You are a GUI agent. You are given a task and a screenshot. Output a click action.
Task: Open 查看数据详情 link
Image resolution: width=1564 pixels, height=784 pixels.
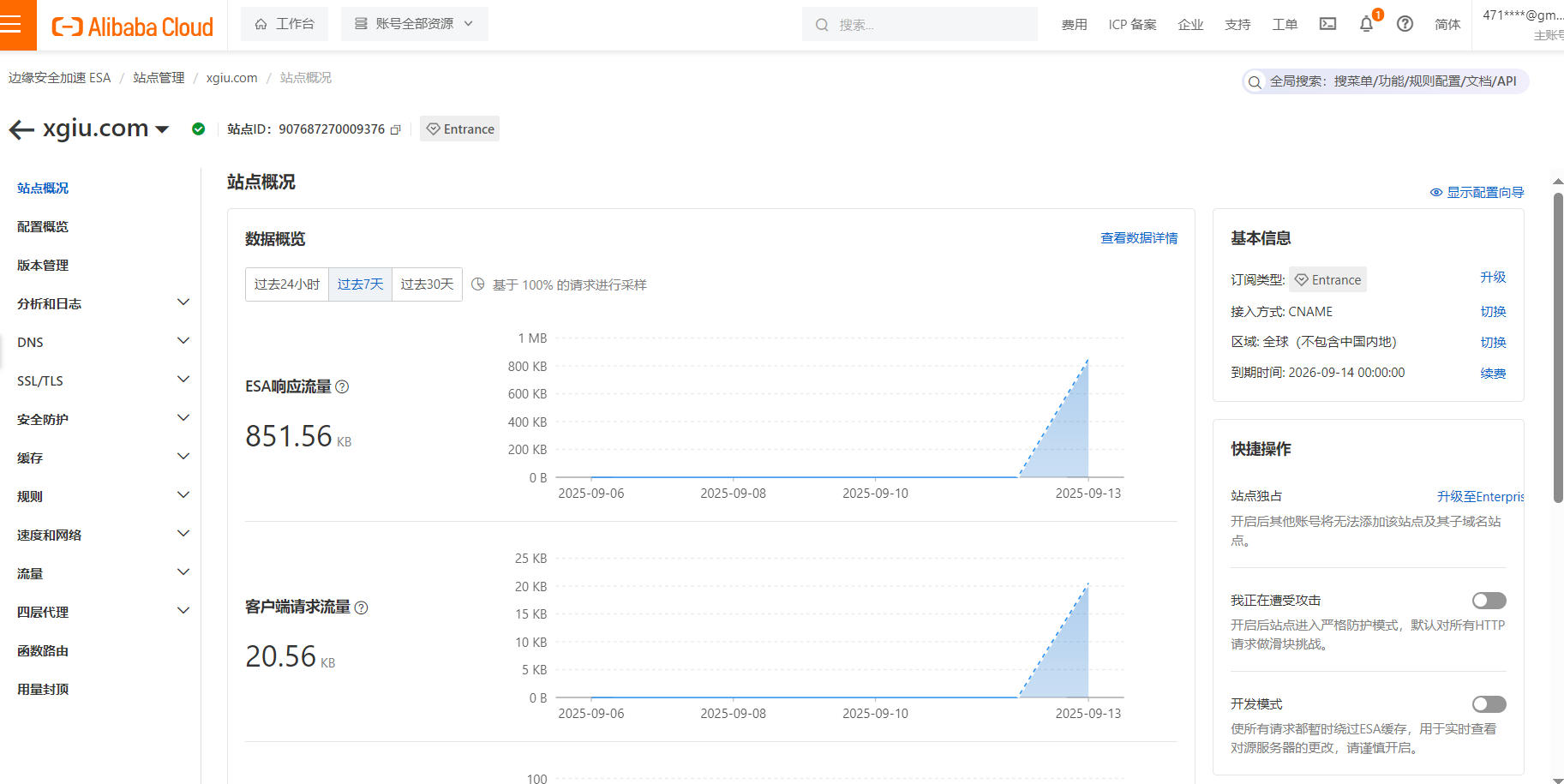(x=1139, y=238)
